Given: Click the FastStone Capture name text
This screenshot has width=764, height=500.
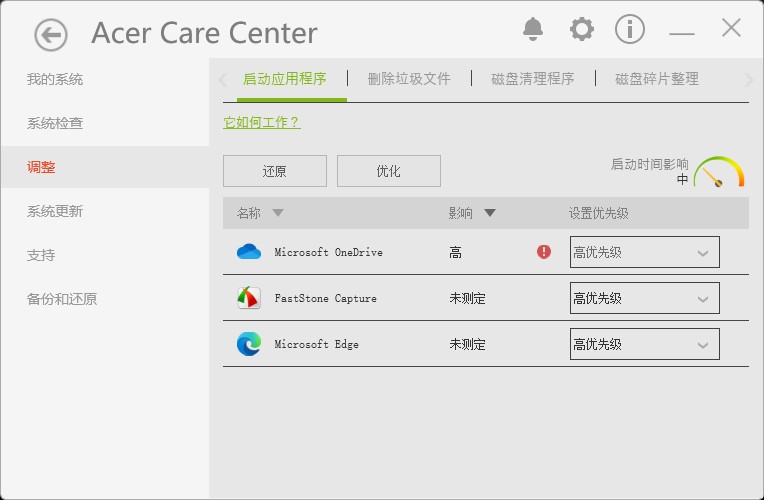Looking at the screenshot, I should (325, 298).
